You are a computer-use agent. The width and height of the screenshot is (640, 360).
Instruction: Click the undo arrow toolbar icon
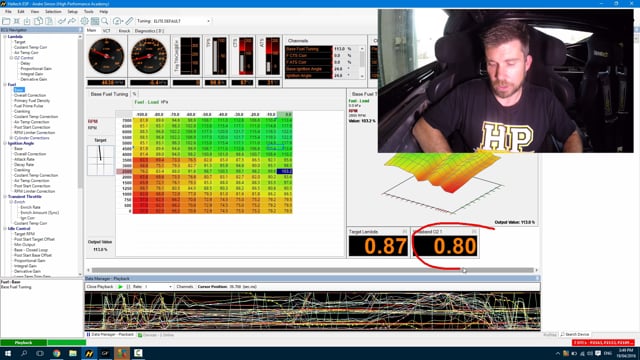pos(62,21)
